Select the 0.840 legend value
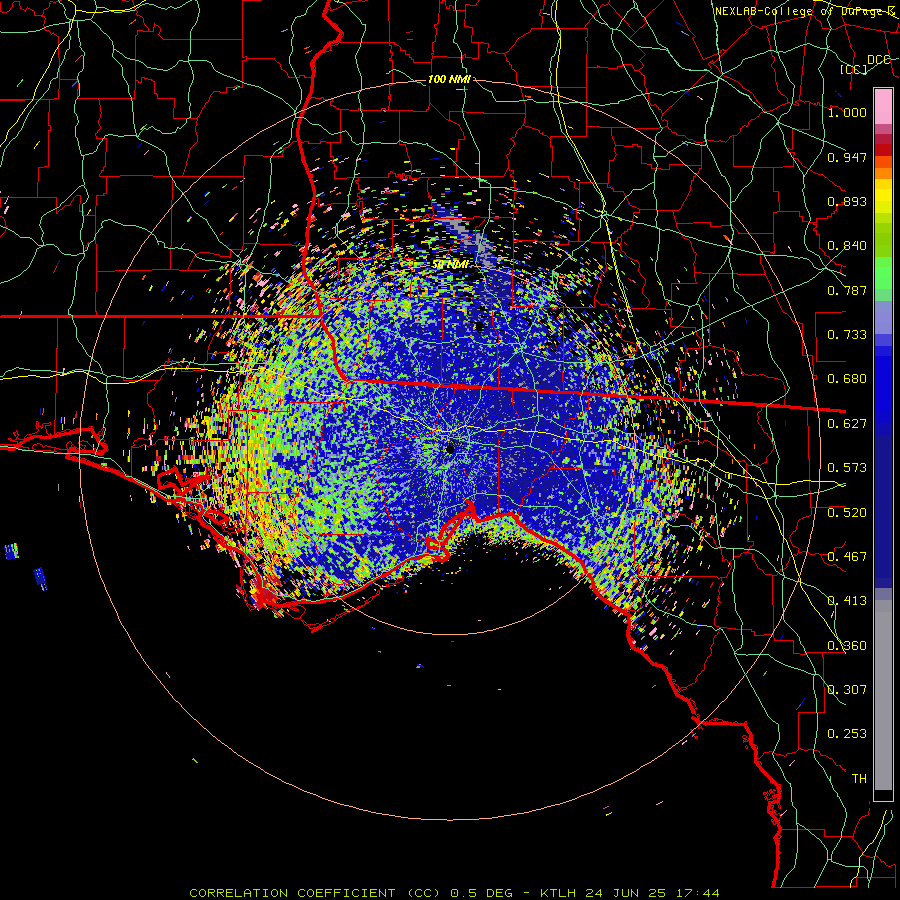 [847, 246]
